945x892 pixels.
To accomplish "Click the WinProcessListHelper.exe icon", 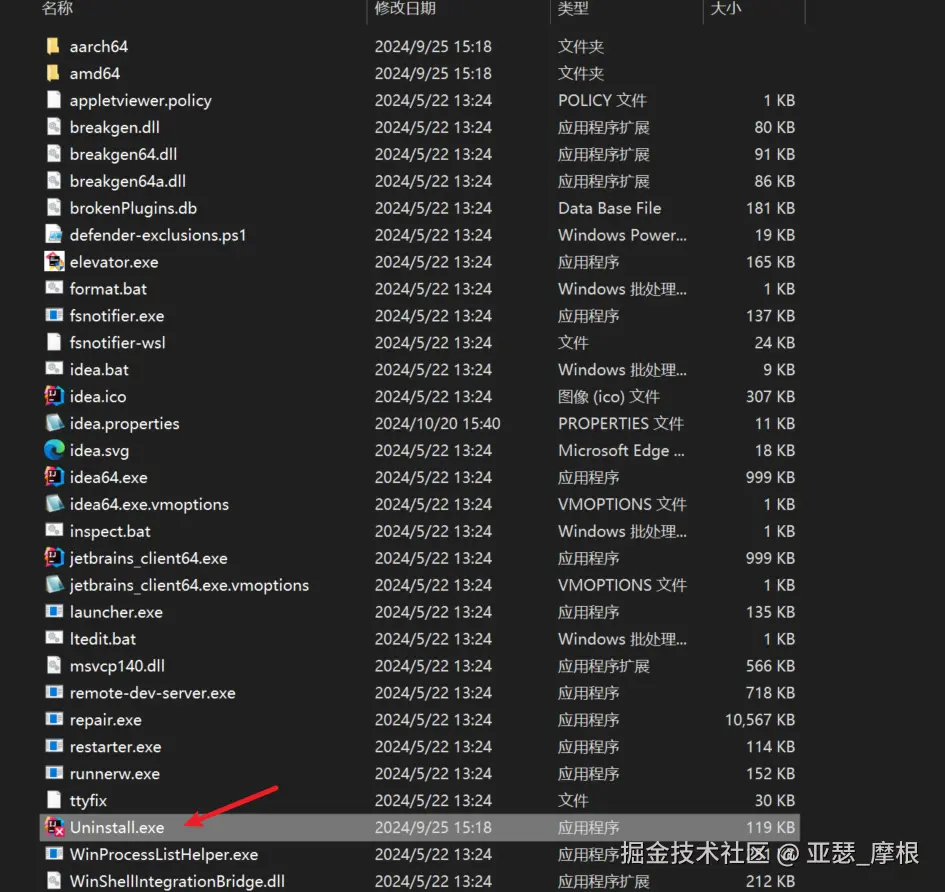I will click(x=54, y=853).
